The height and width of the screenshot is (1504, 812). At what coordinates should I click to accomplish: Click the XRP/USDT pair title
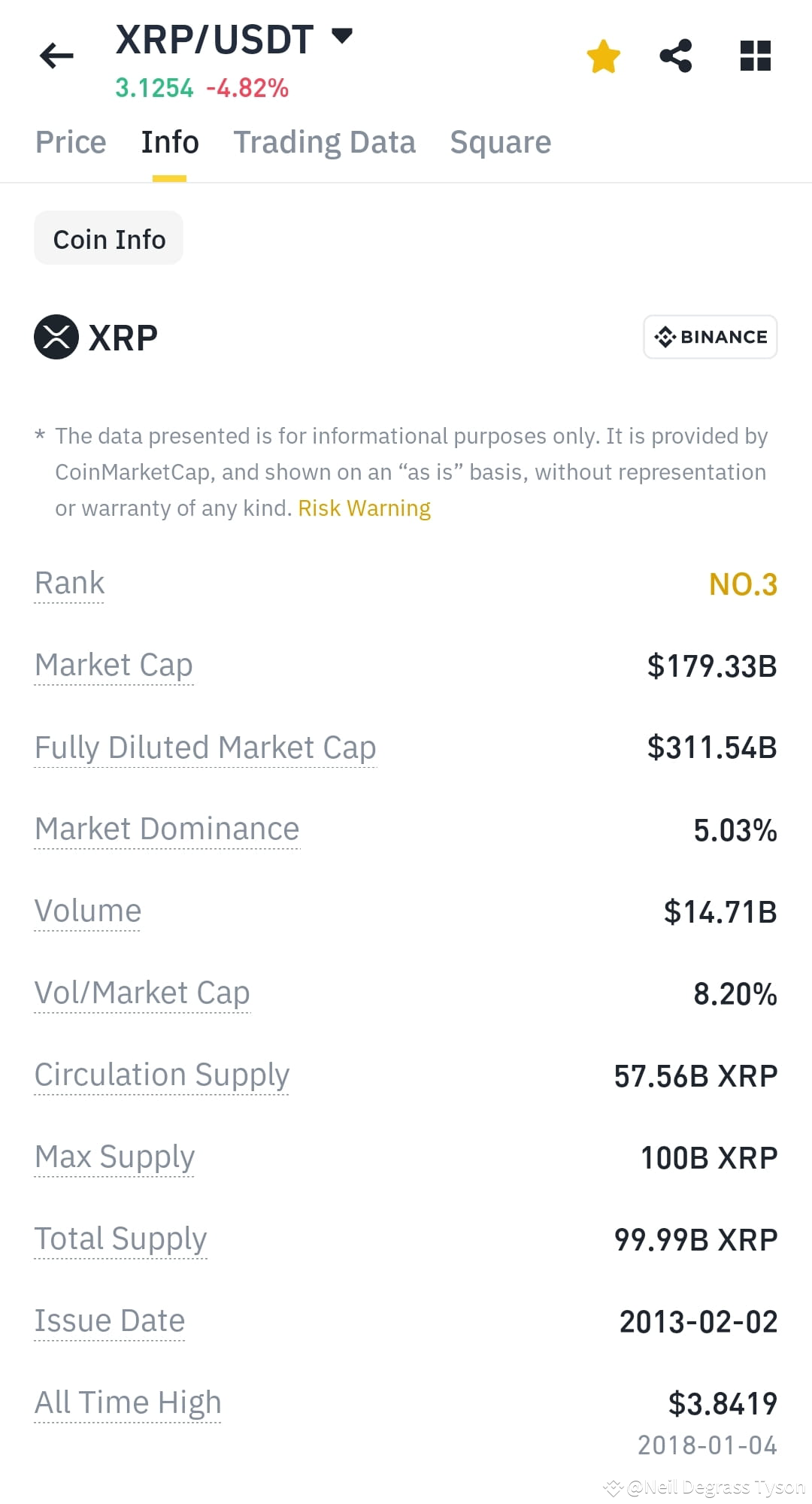[x=214, y=40]
